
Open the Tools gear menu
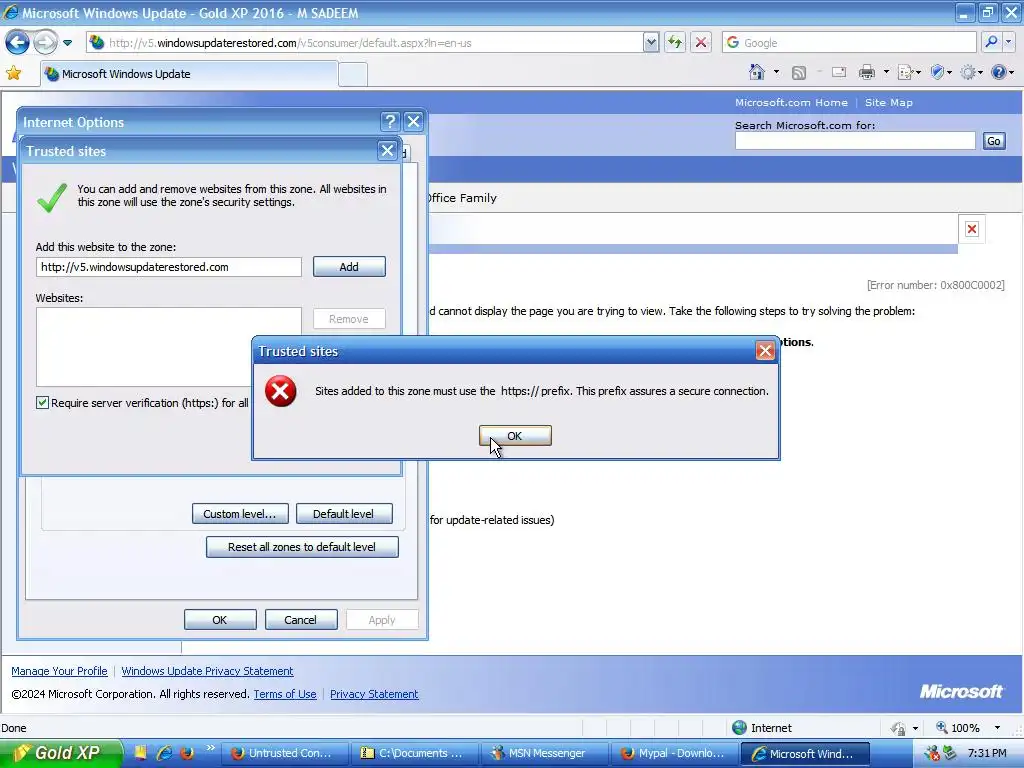pos(971,72)
